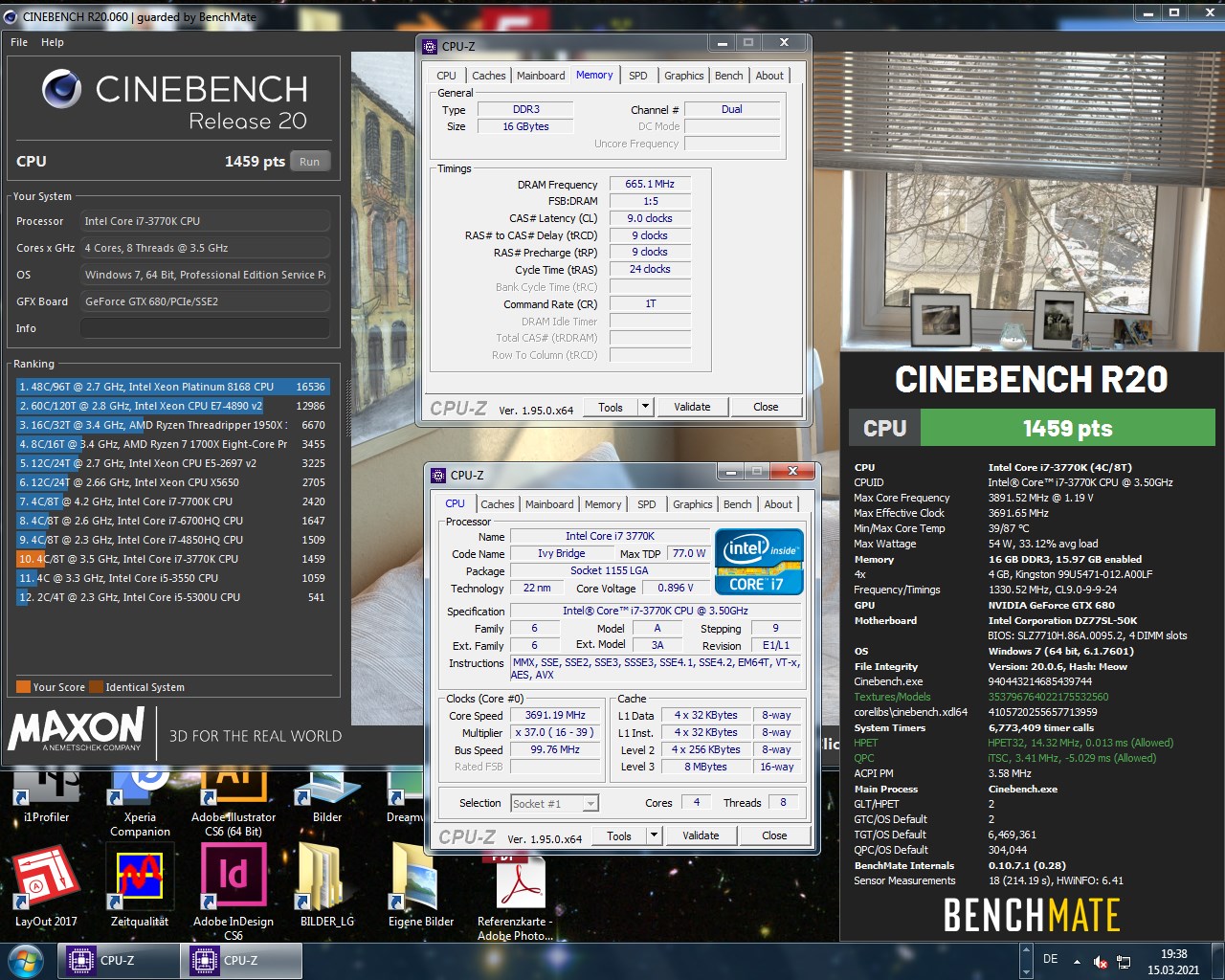The width and height of the screenshot is (1225, 980).
Task: Select Bench tab in lower CPU-Z window
Action: pyautogui.click(x=737, y=504)
